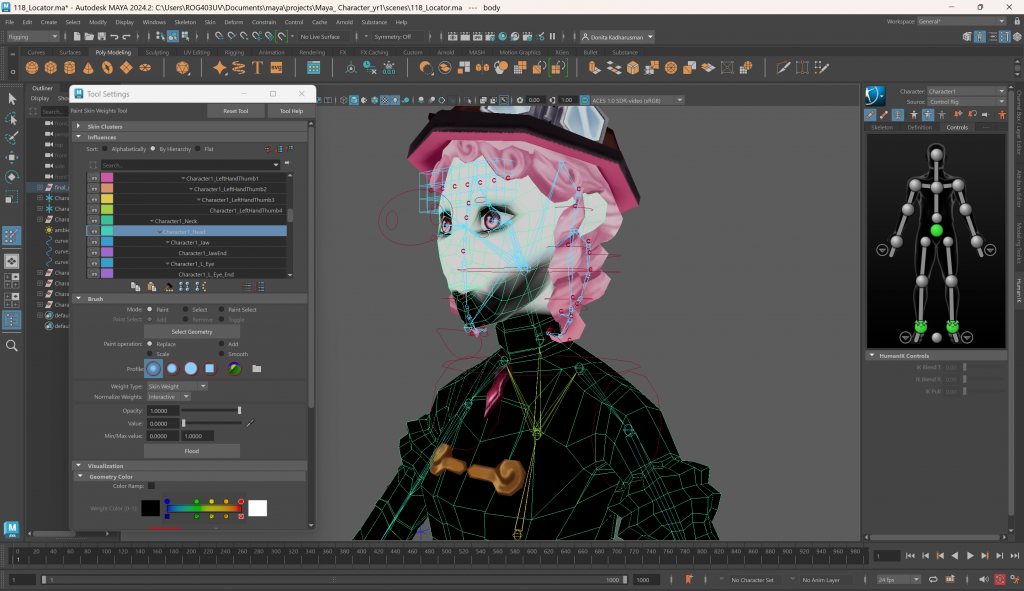Click the Sweep Mesh shelf icon
1024x591 pixels.
(x=238, y=67)
